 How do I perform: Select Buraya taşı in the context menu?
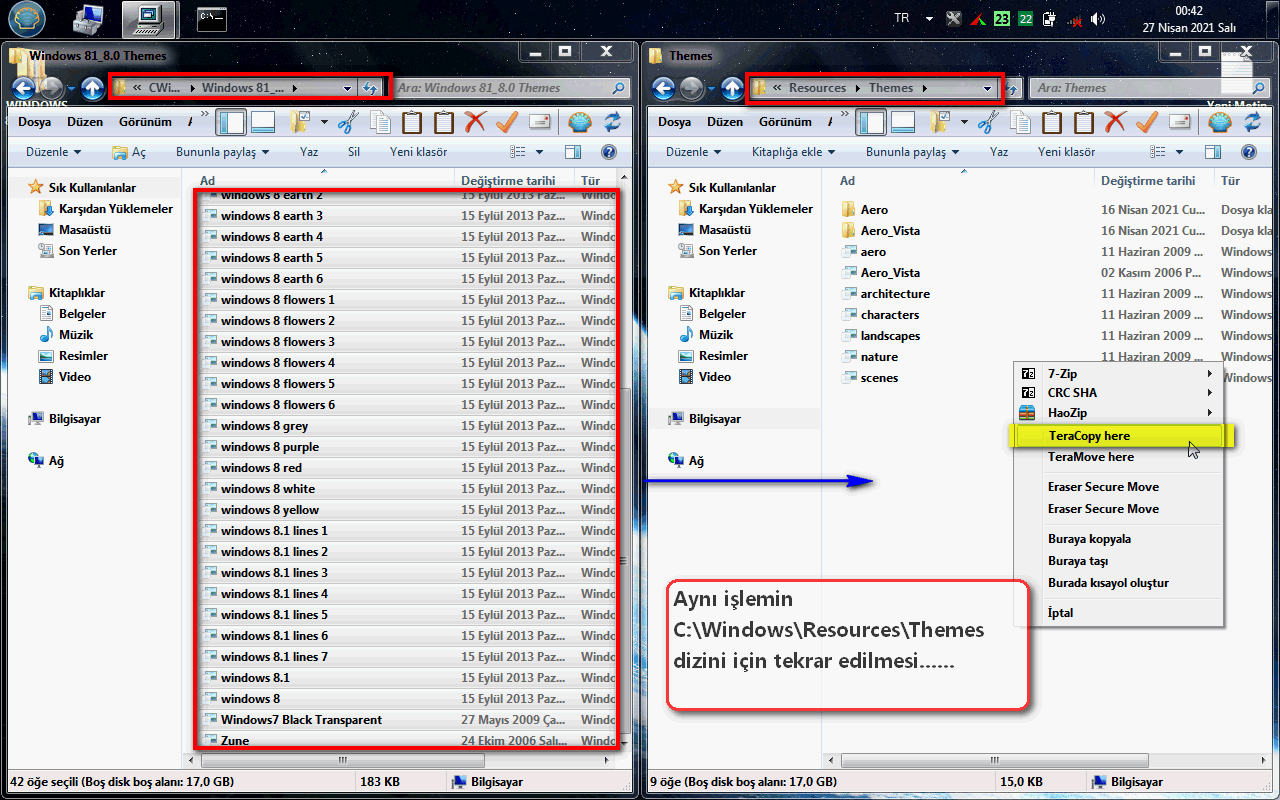coord(1119,561)
